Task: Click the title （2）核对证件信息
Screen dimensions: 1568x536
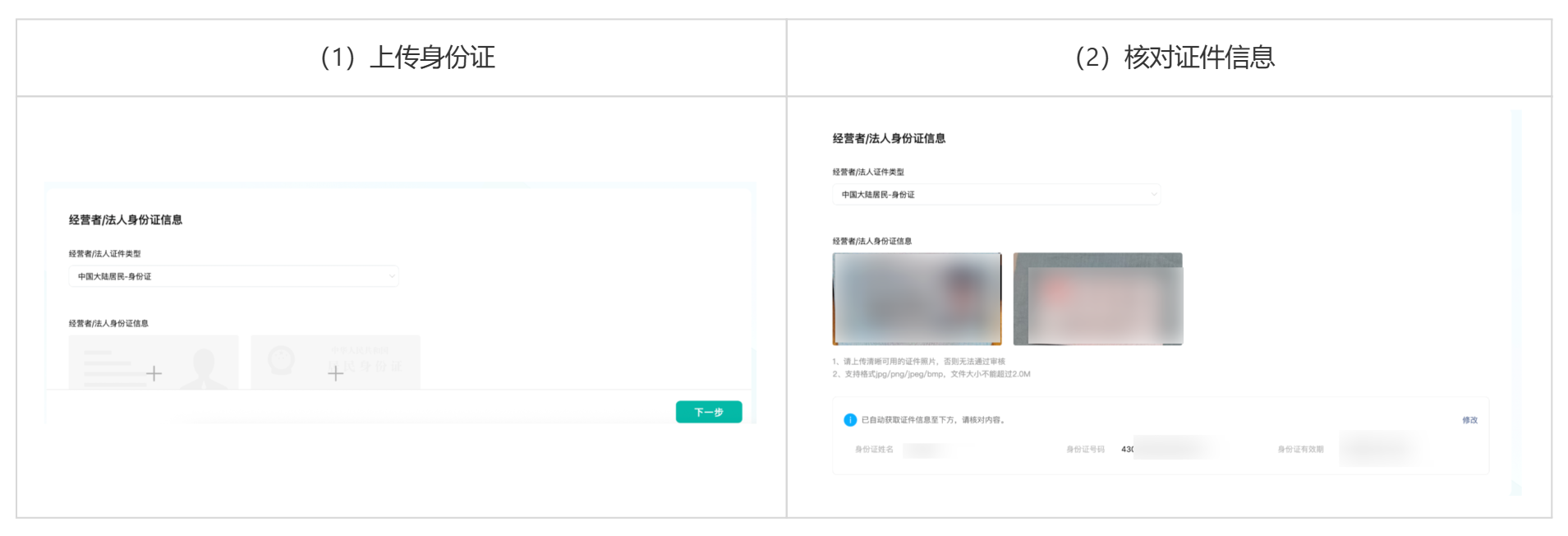Action: [x=1175, y=58]
